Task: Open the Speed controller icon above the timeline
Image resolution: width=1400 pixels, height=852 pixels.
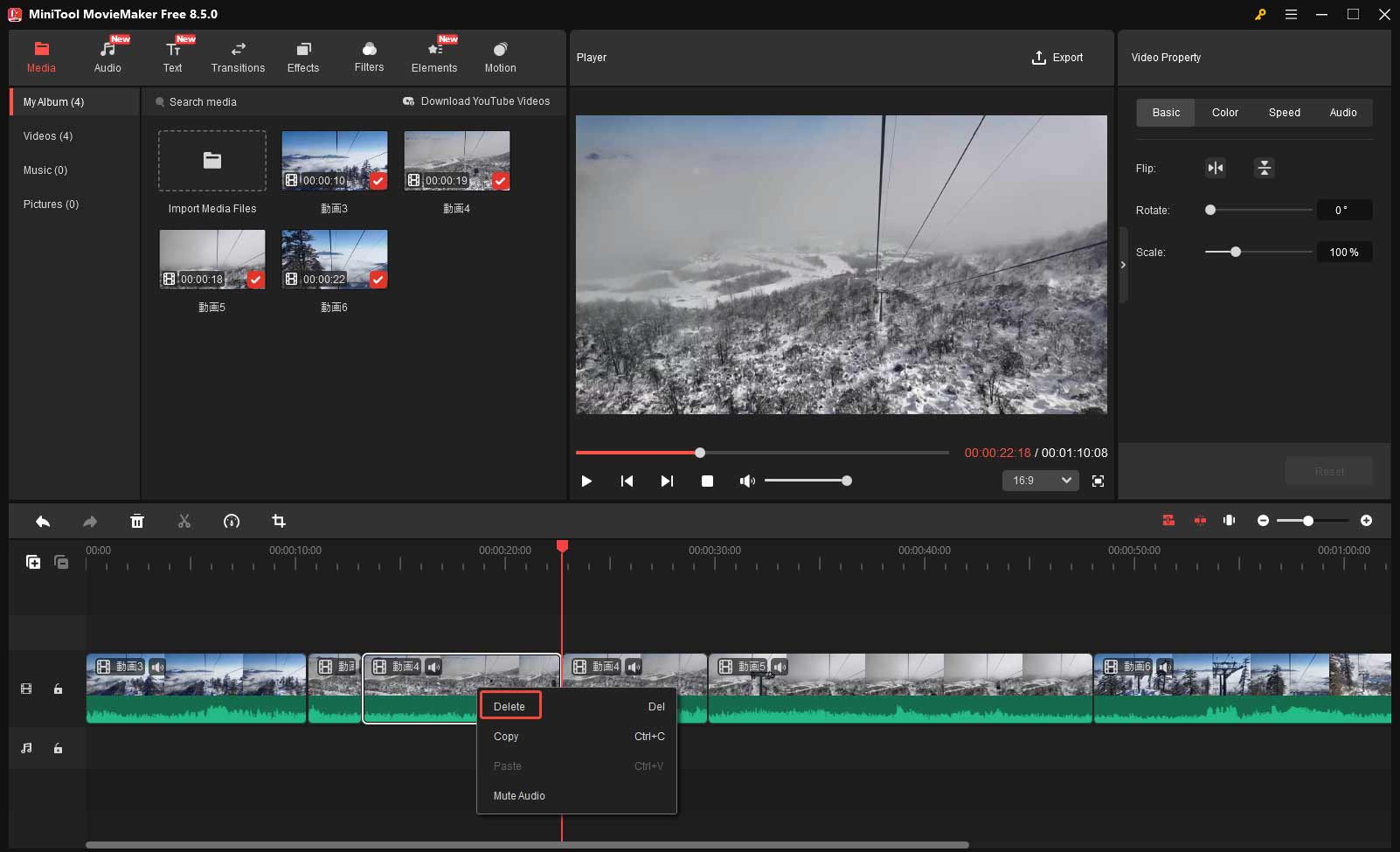Action: pos(232,521)
